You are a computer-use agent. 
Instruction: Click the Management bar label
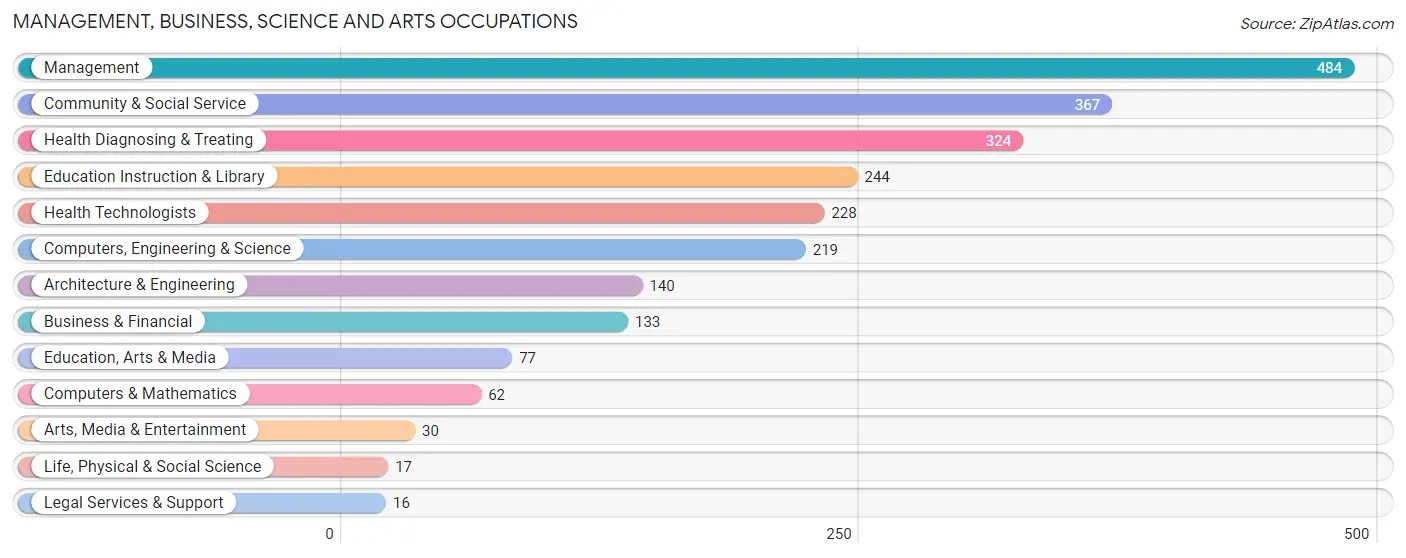click(x=91, y=68)
